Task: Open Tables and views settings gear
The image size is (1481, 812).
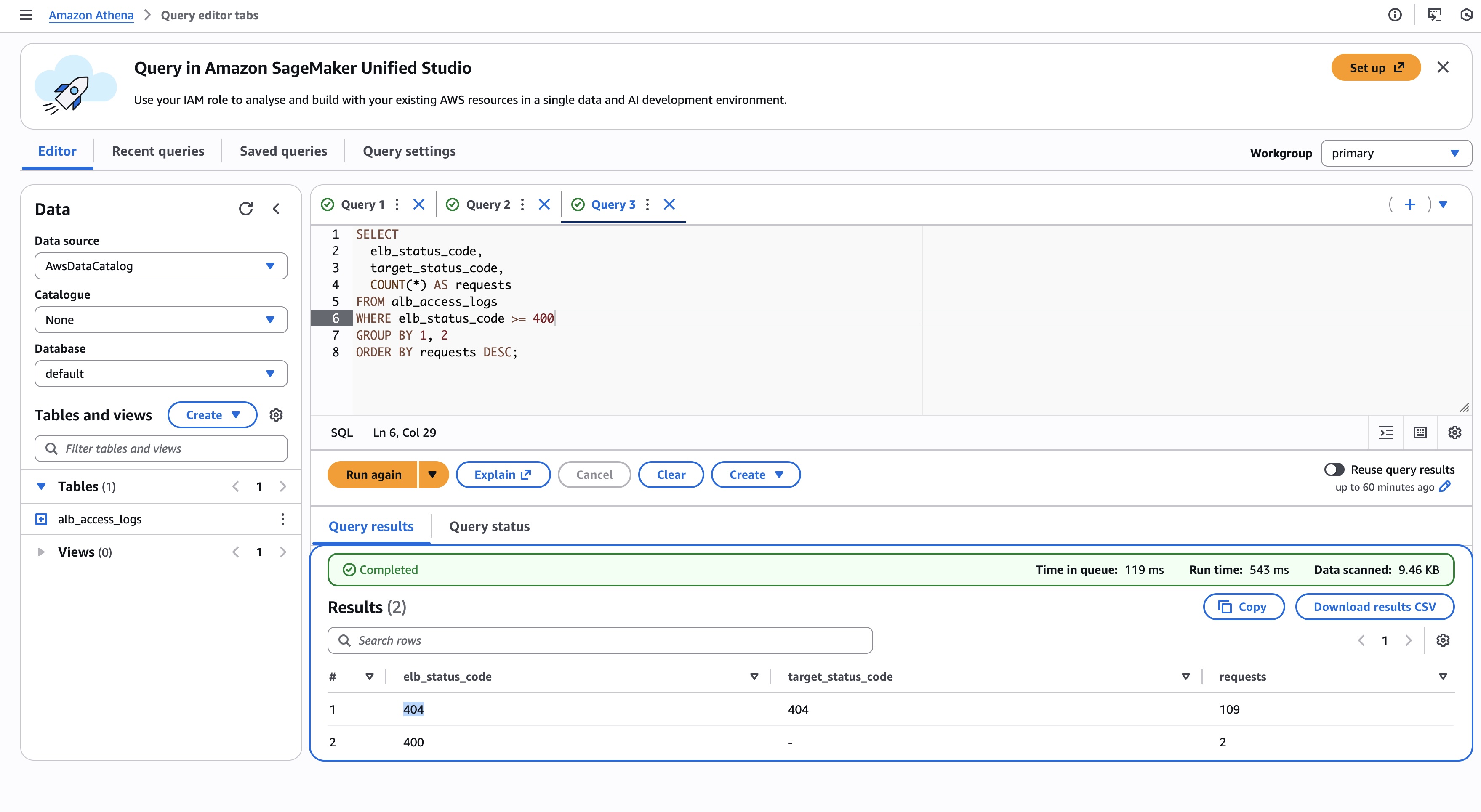Action: pos(276,415)
